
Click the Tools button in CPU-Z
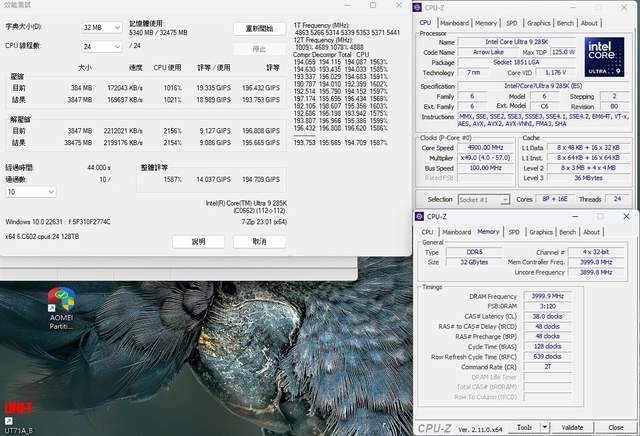pos(524,427)
